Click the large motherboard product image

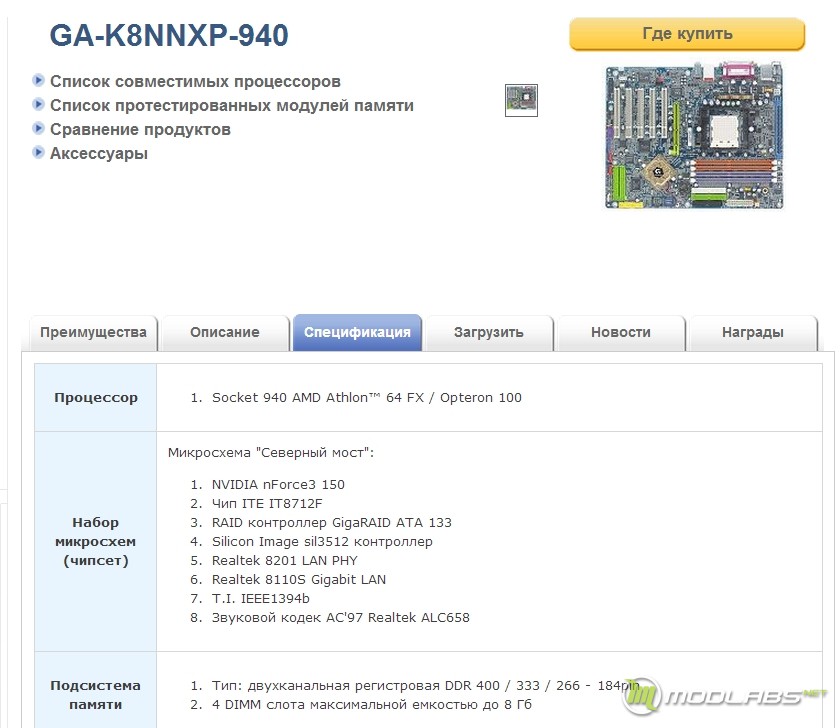[693, 135]
